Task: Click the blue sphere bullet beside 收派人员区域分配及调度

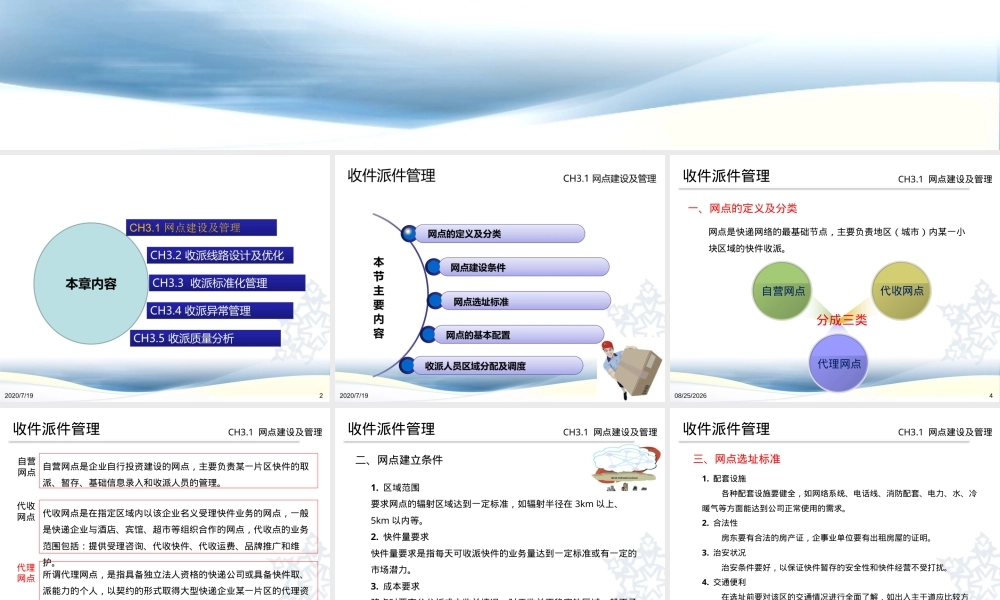Action: point(407,365)
